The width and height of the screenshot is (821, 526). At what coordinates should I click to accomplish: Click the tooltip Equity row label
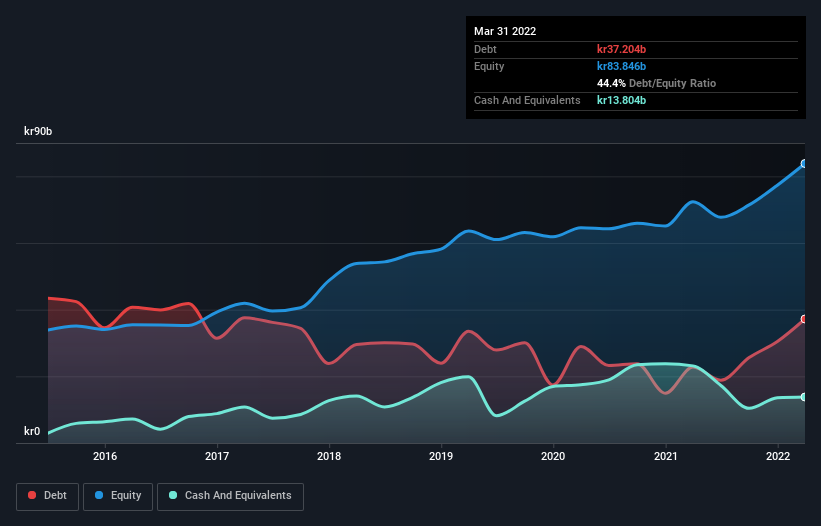(x=489, y=66)
